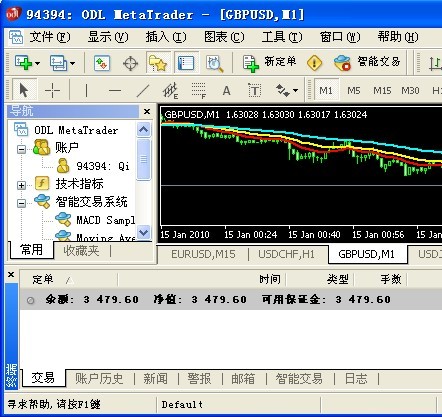This screenshot has height=417, width=442.
Task: Toggle the Market Watch window icon
Action: [102, 63]
